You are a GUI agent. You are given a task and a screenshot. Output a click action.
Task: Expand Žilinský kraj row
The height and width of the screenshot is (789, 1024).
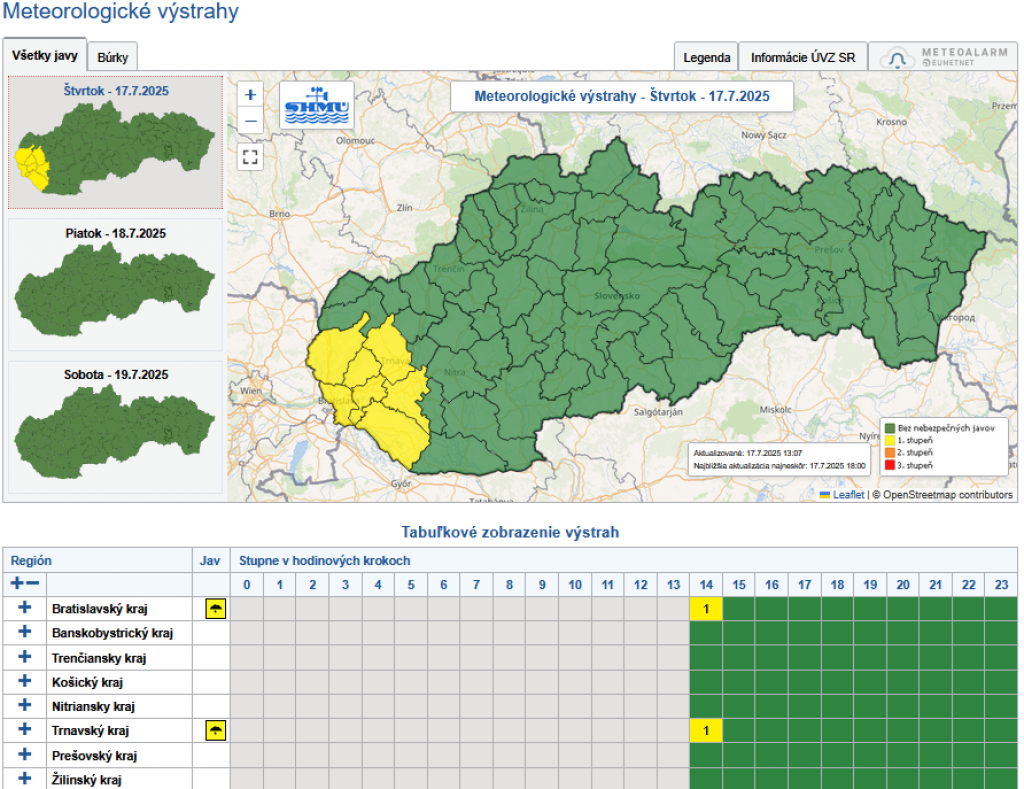tap(25, 779)
